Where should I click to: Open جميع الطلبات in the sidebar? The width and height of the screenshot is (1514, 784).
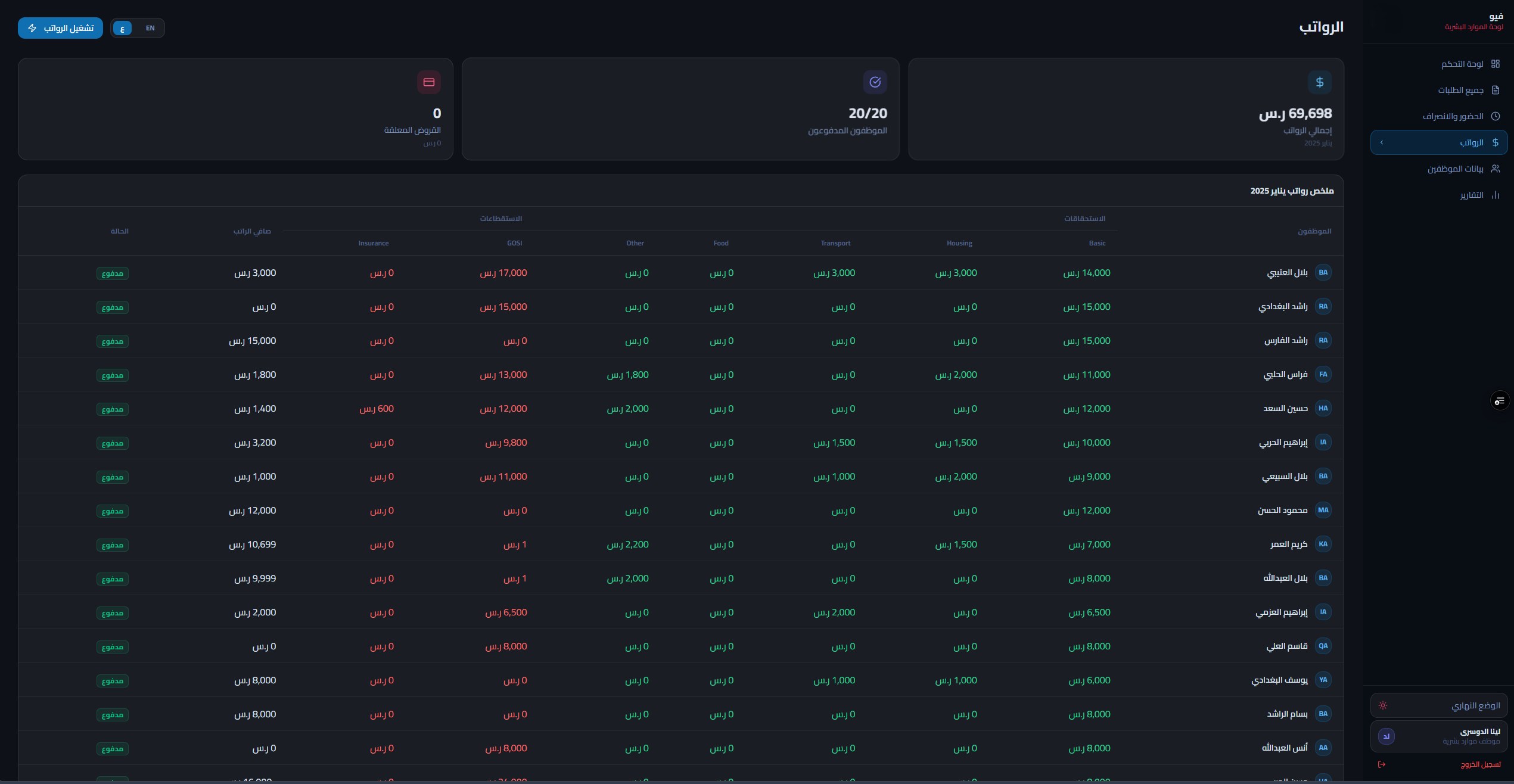tap(1439, 90)
